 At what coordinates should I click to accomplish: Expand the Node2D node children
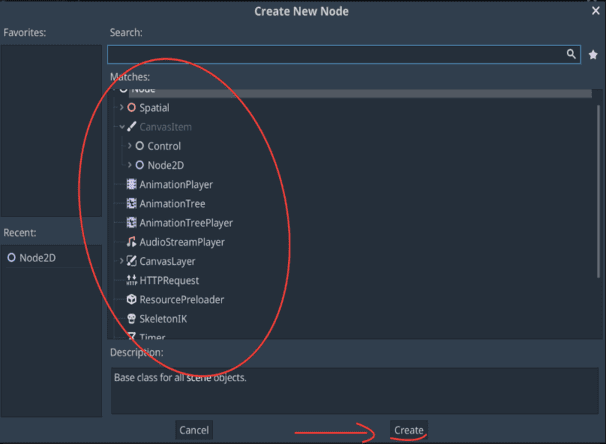point(130,165)
